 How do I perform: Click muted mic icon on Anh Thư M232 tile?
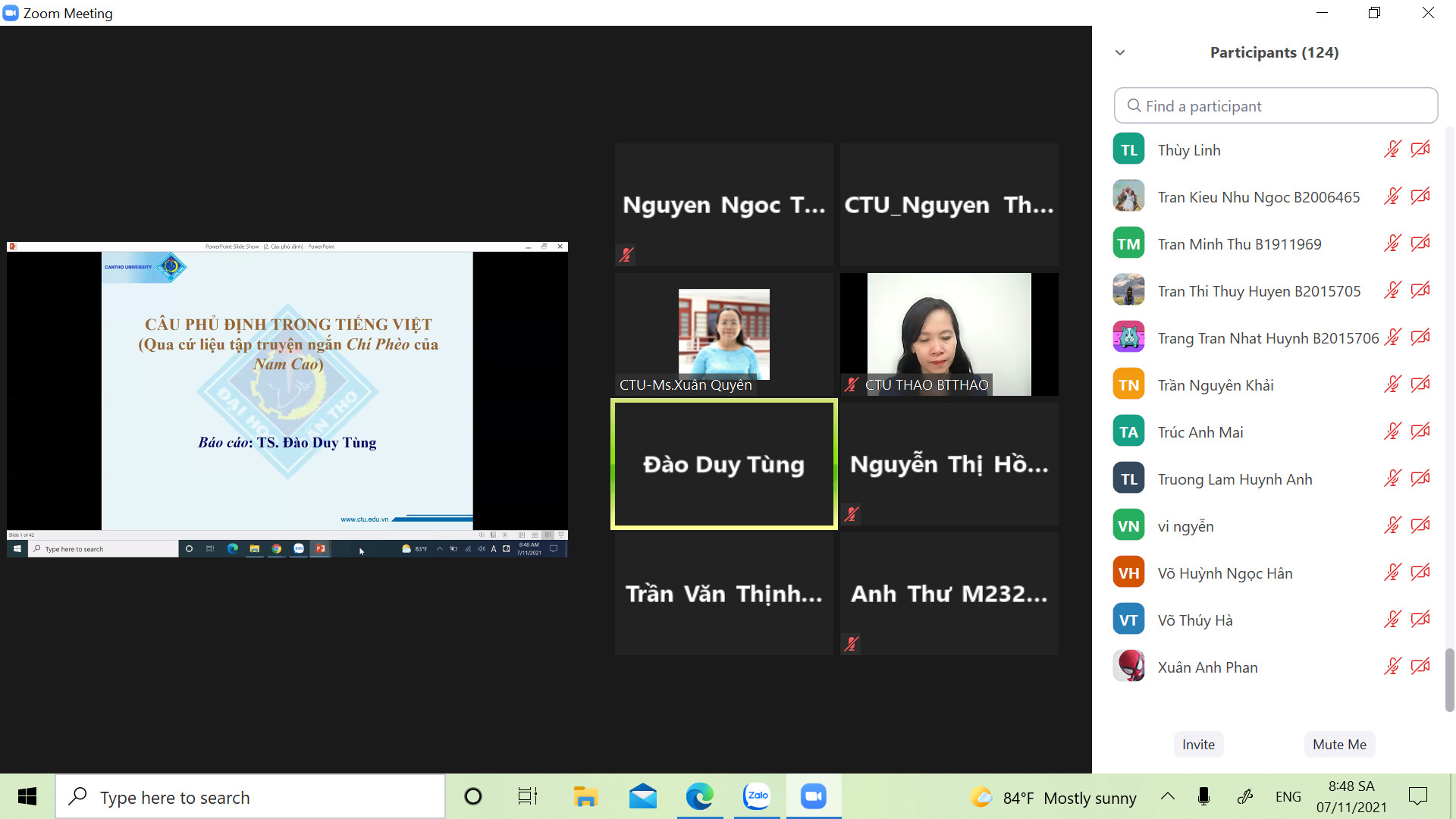pos(852,644)
